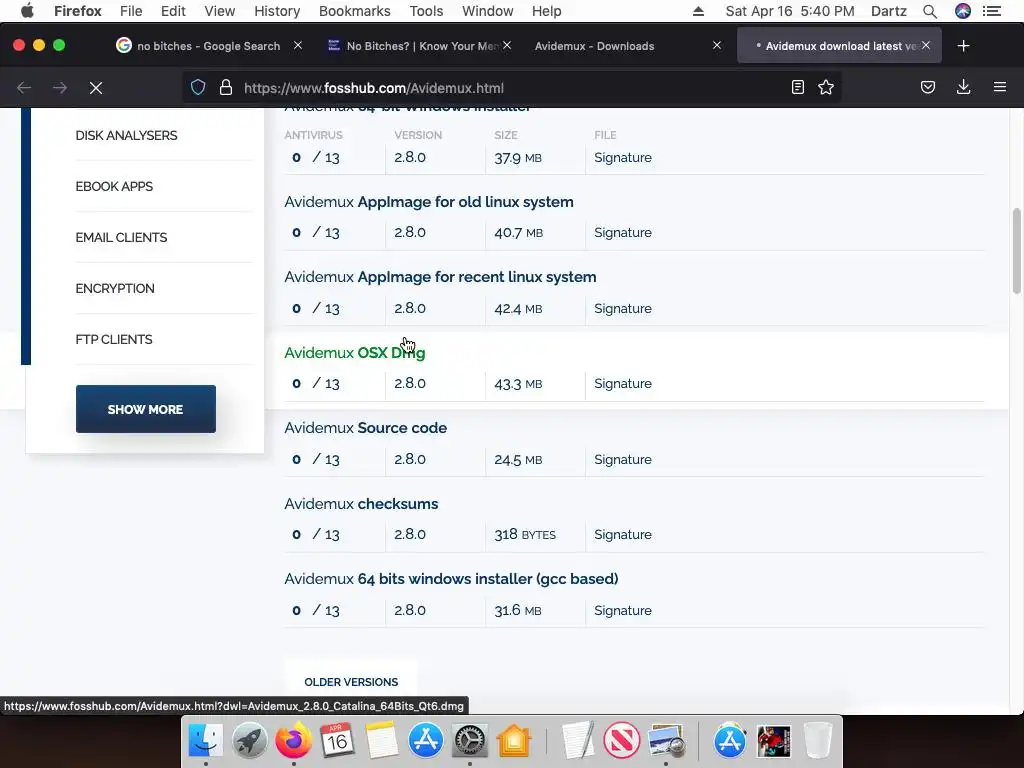The width and height of the screenshot is (1024, 768).
Task: Download Avidemux Source code
Action: click(366, 428)
